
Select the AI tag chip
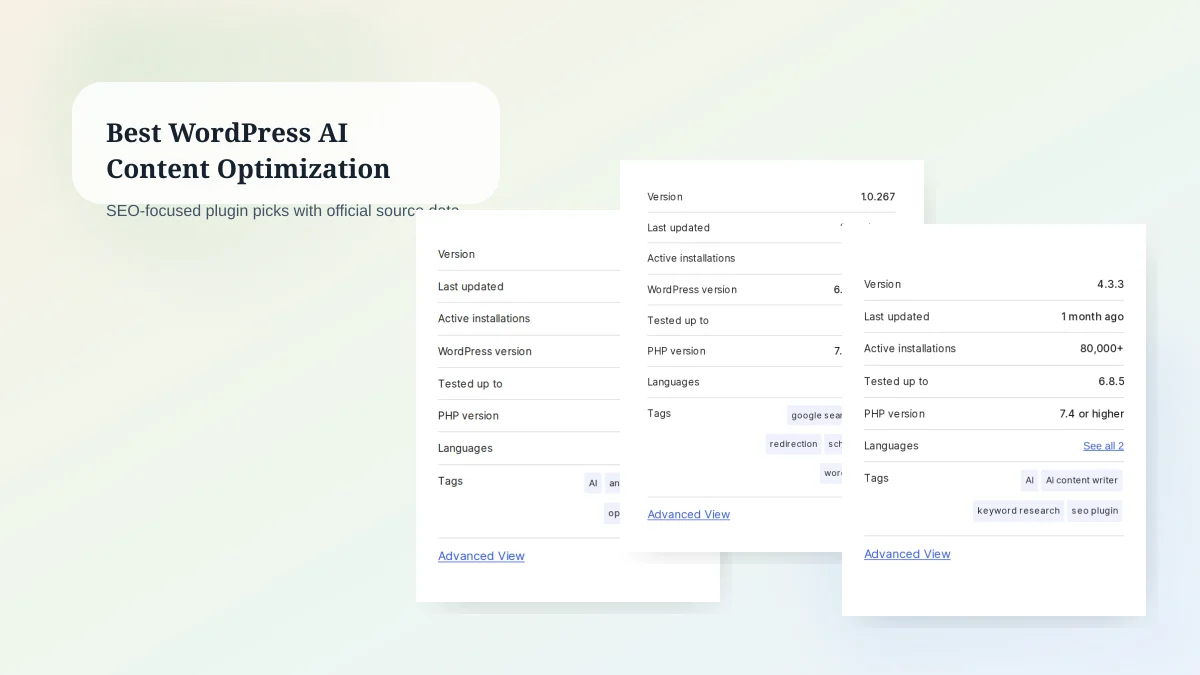pyautogui.click(x=1029, y=479)
